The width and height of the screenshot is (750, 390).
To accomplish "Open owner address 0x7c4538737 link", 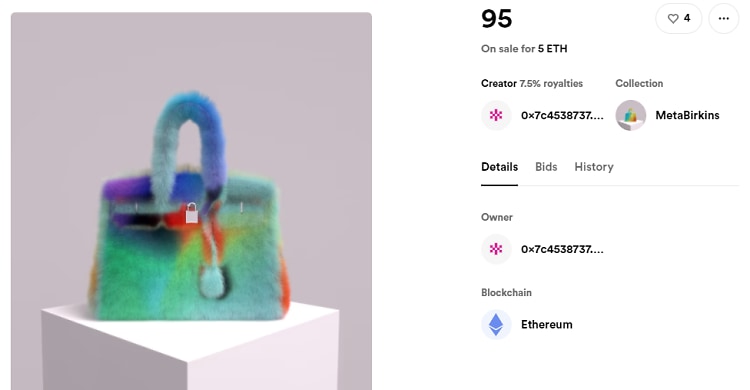I will tap(562, 249).
